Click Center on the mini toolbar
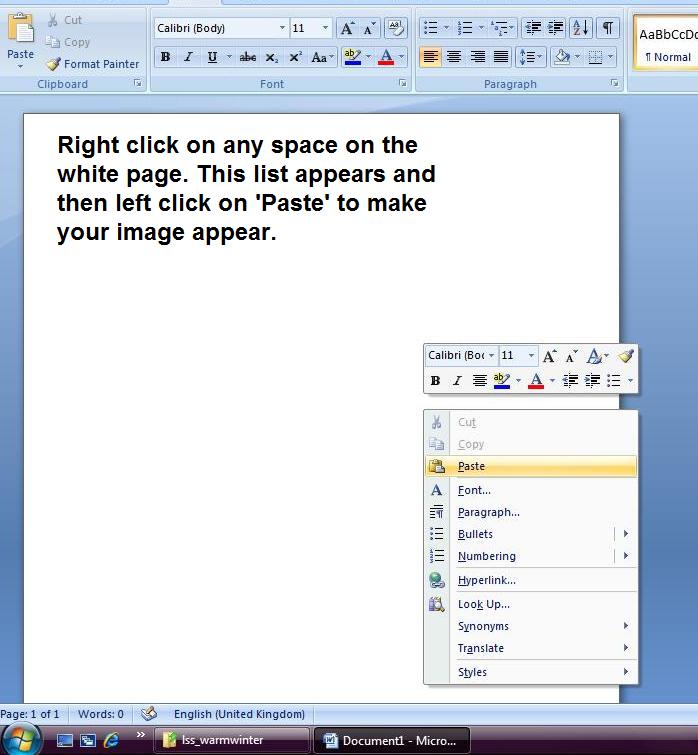Screen dimensions: 698x755 (479, 381)
